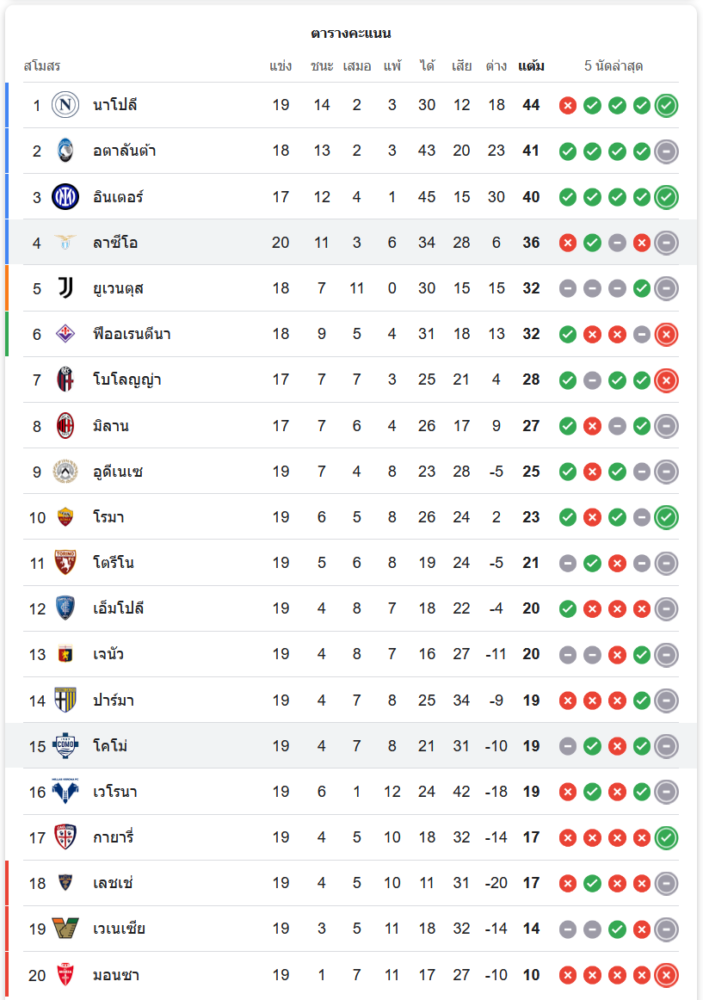Click the Fiorentina club crest icon
The image size is (703, 1000).
65,334
